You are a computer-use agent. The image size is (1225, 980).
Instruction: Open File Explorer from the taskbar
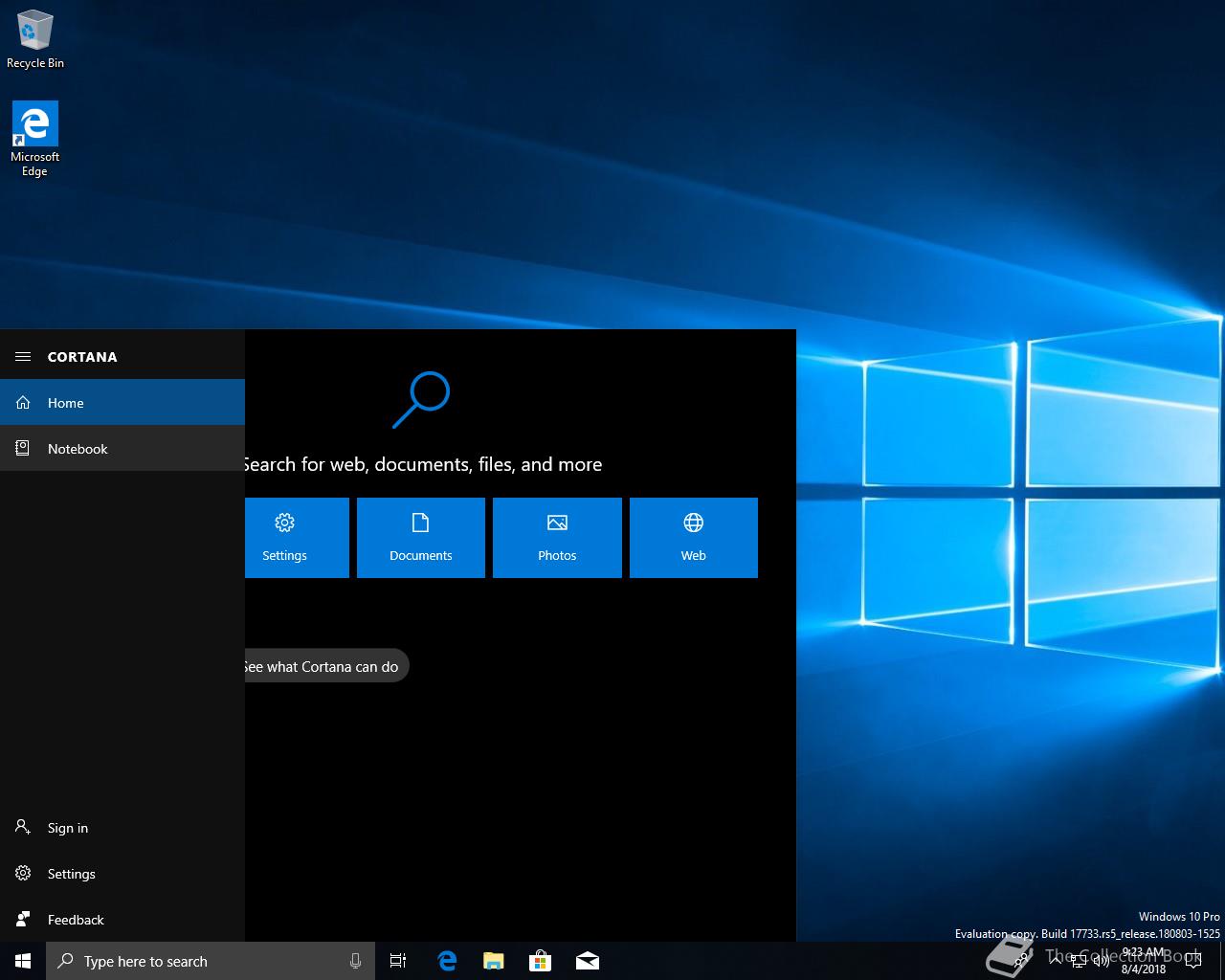click(494, 961)
